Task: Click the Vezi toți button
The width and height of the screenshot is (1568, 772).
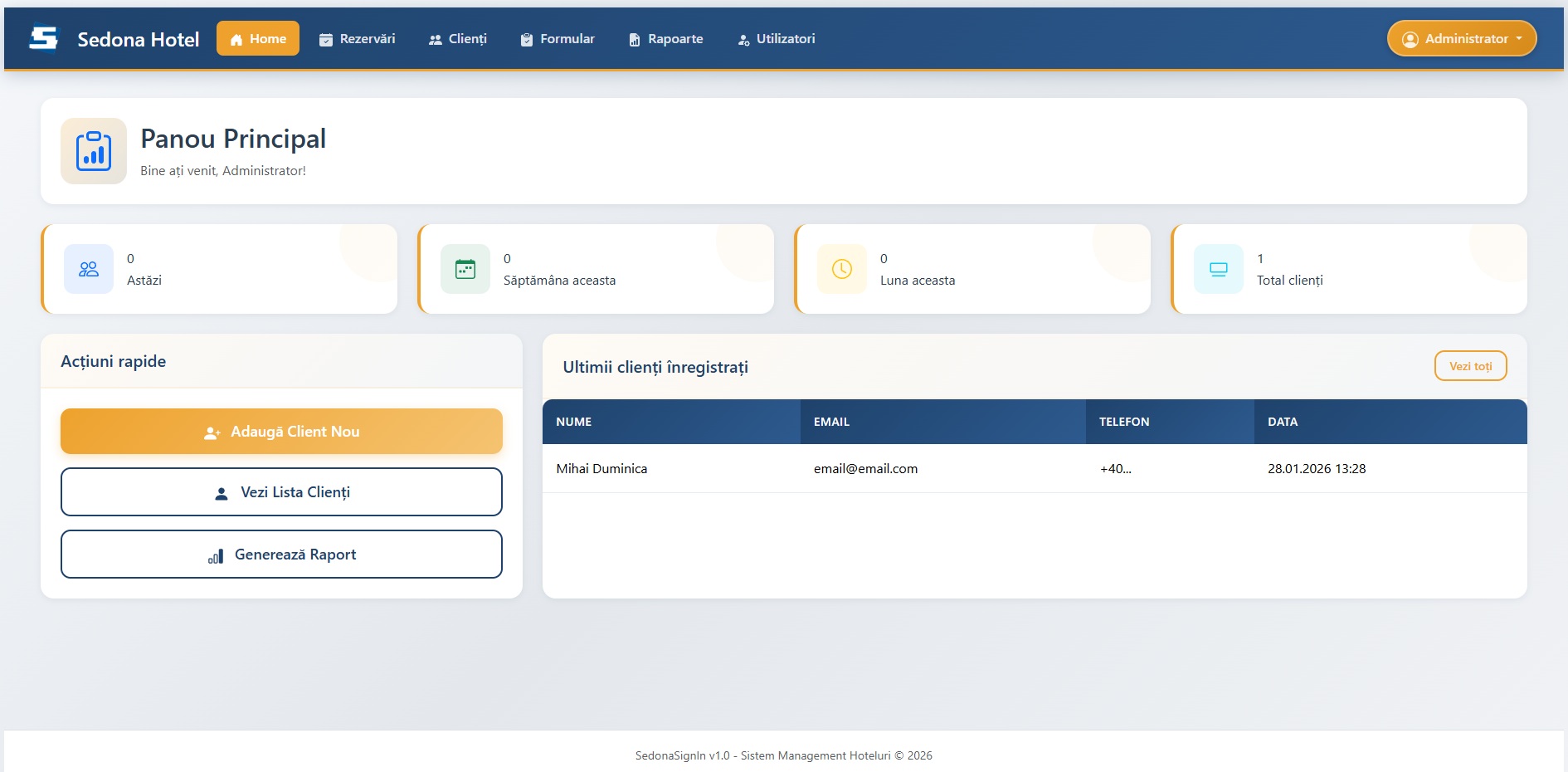Action: 1470,366
